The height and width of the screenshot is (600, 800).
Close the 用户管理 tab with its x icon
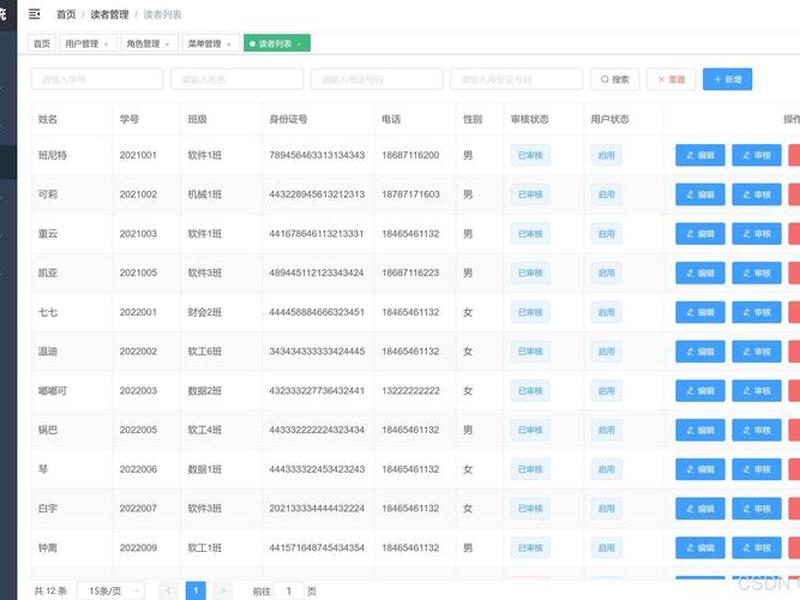tap(106, 44)
